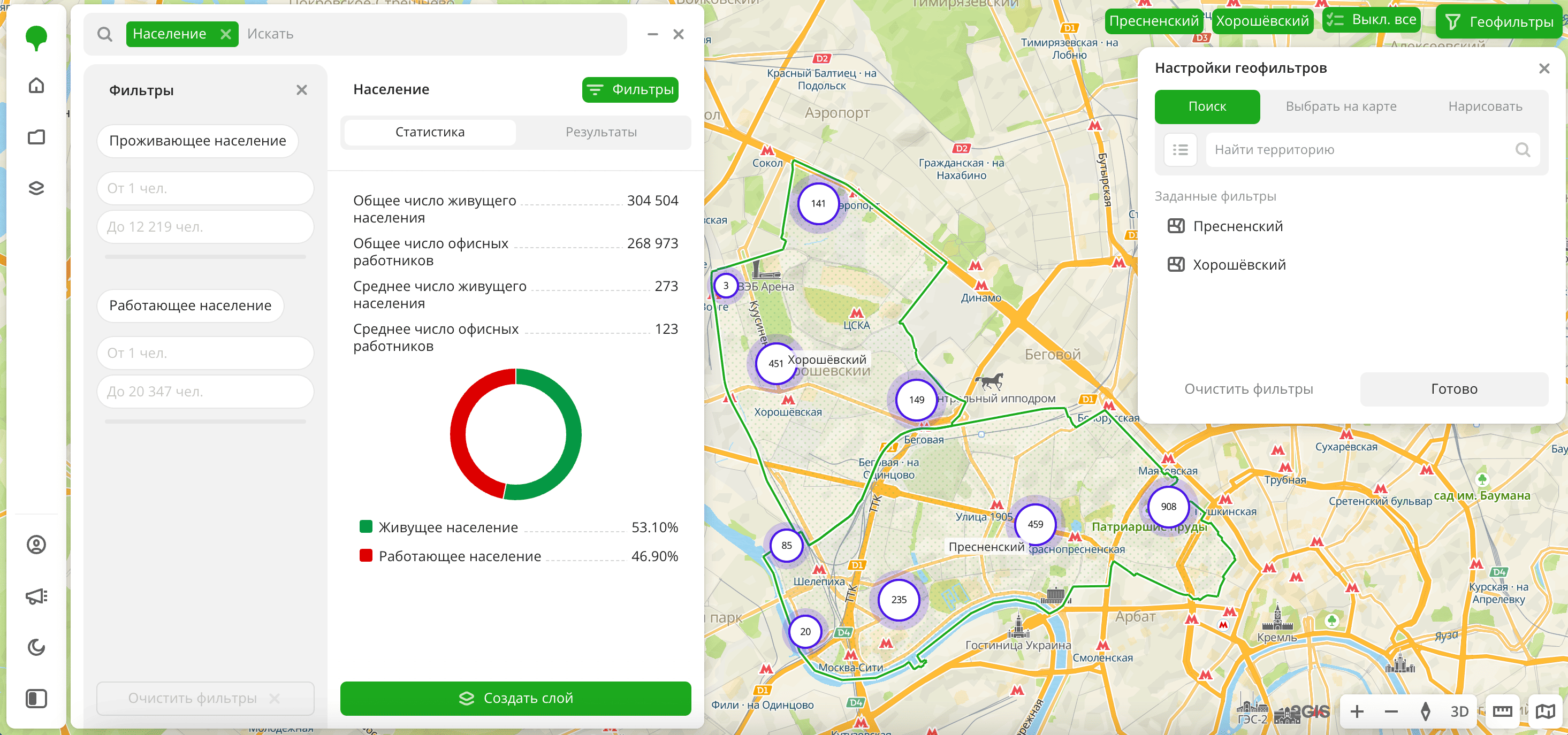This screenshot has height=735, width=1568.
Task: Open territory list icon beside search
Action: pos(1180,150)
